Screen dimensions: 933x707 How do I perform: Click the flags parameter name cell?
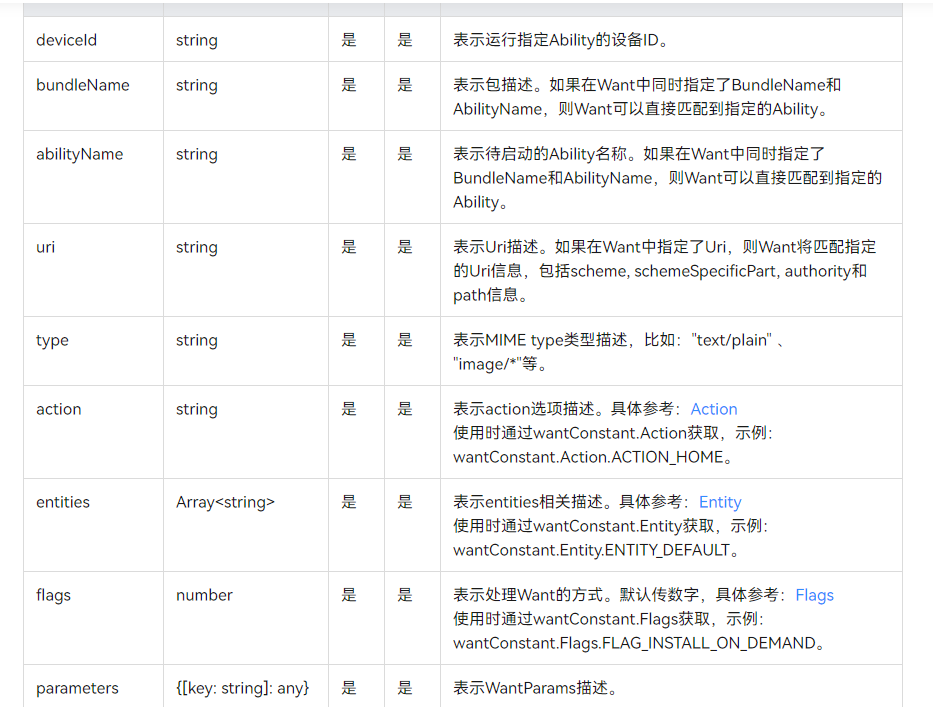[93, 617]
